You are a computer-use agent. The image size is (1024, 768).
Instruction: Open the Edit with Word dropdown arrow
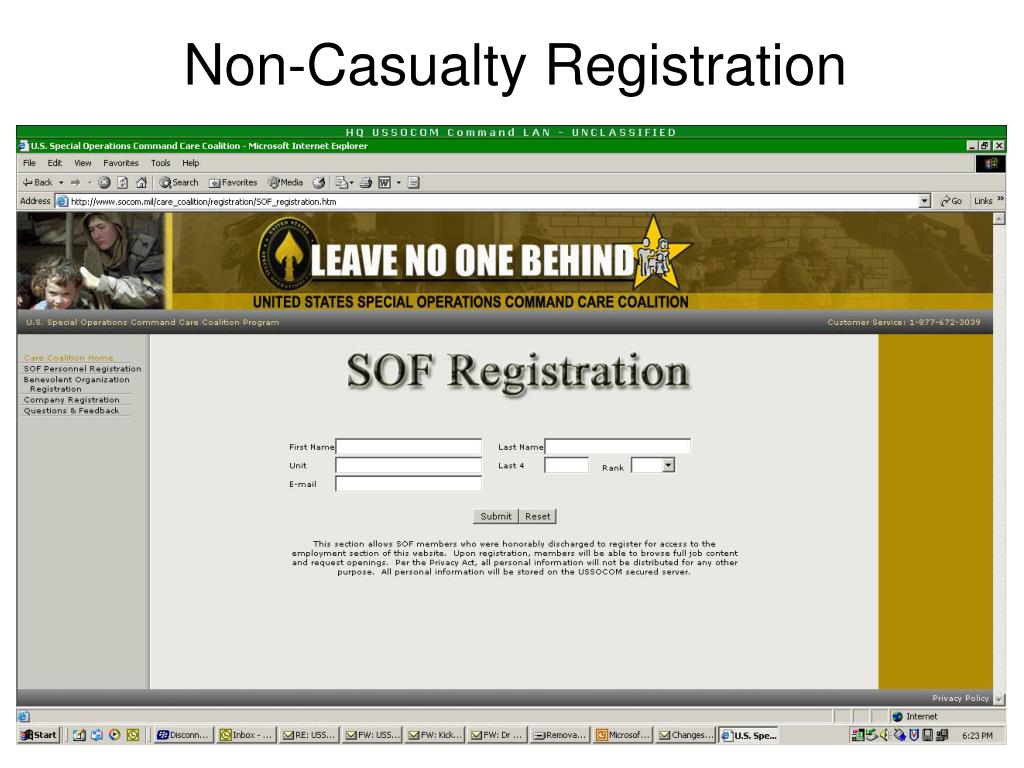click(x=398, y=183)
